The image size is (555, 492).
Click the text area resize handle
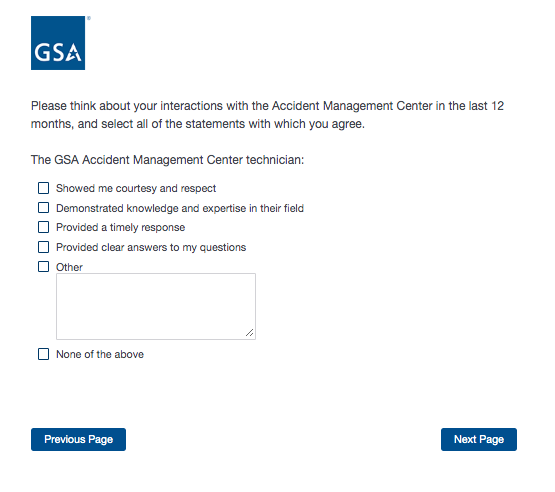(x=250, y=333)
